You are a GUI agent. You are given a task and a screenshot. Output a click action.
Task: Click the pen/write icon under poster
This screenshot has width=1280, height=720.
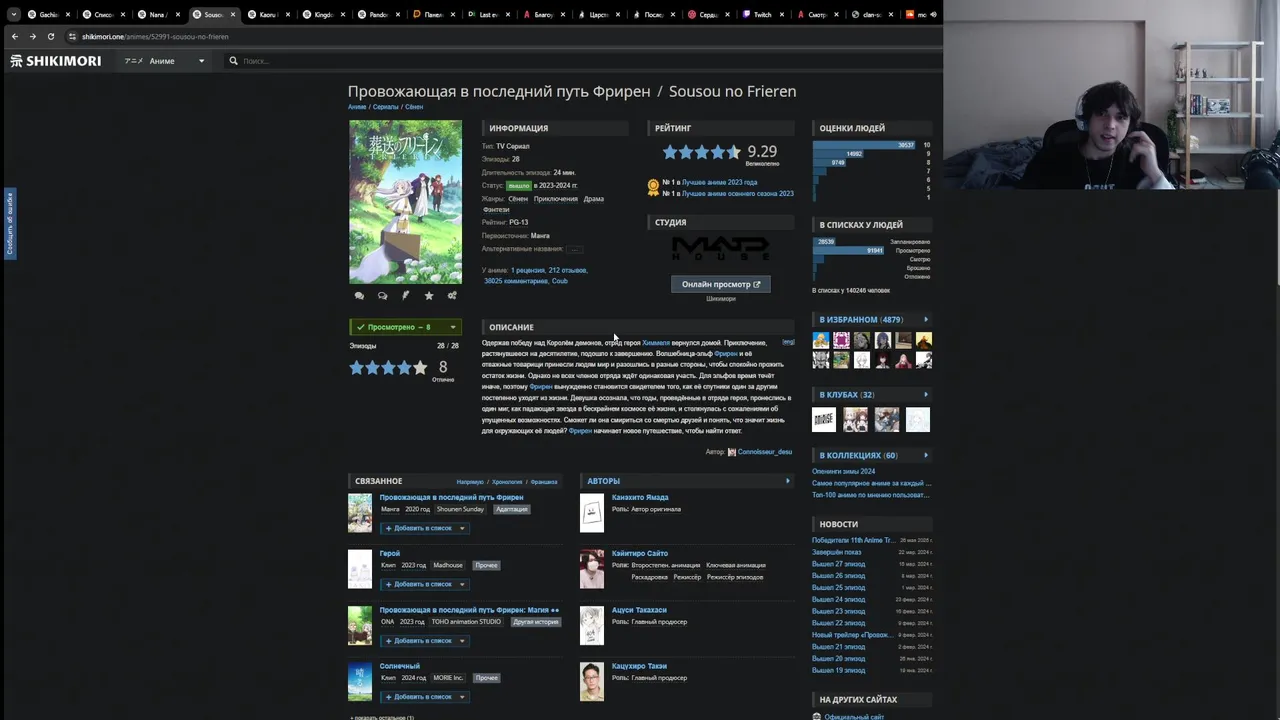[x=405, y=296]
